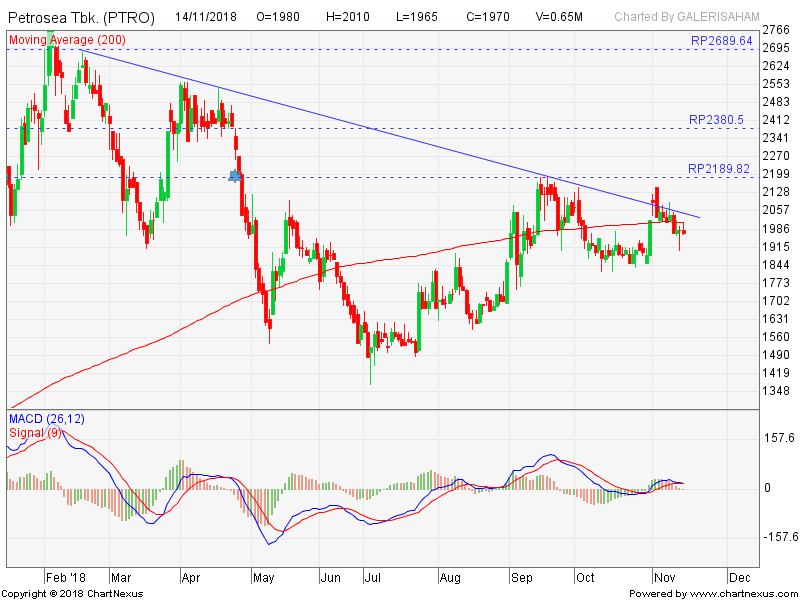Select the RP2380.5 horizontal line label
This screenshot has height=600, width=800.
(716, 119)
